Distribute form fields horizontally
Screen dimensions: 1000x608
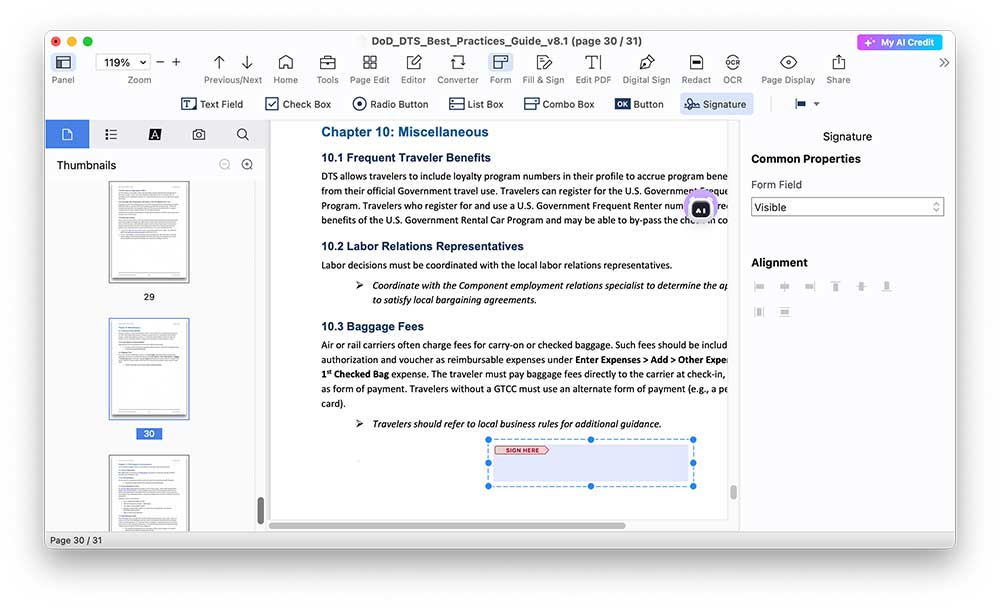(759, 312)
